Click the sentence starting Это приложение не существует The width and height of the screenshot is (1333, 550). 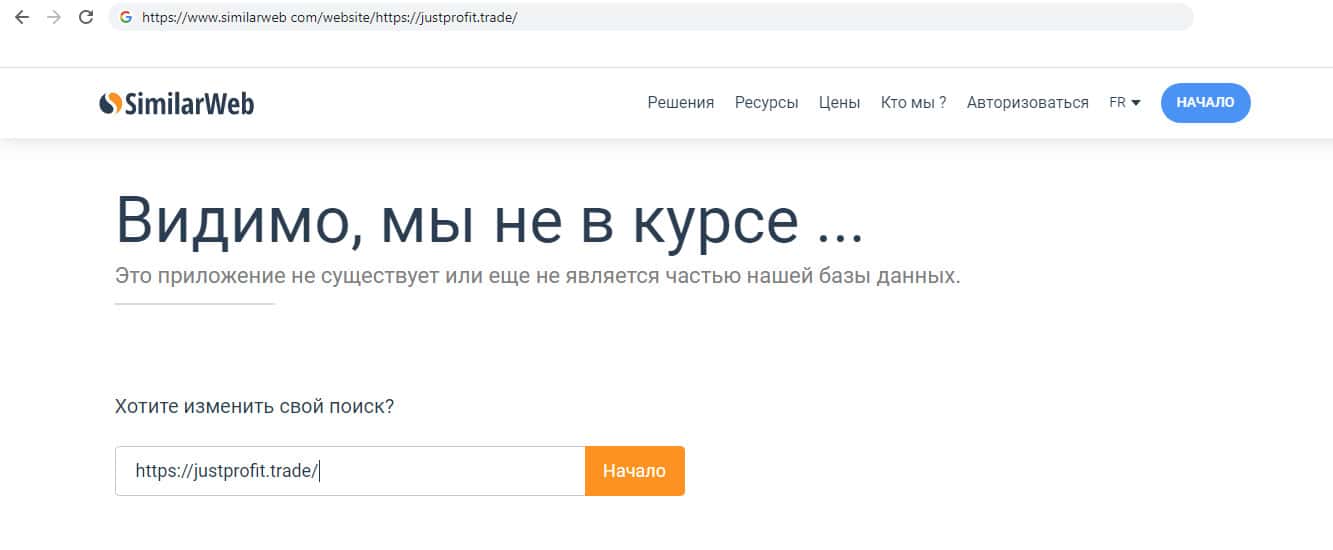click(538, 277)
